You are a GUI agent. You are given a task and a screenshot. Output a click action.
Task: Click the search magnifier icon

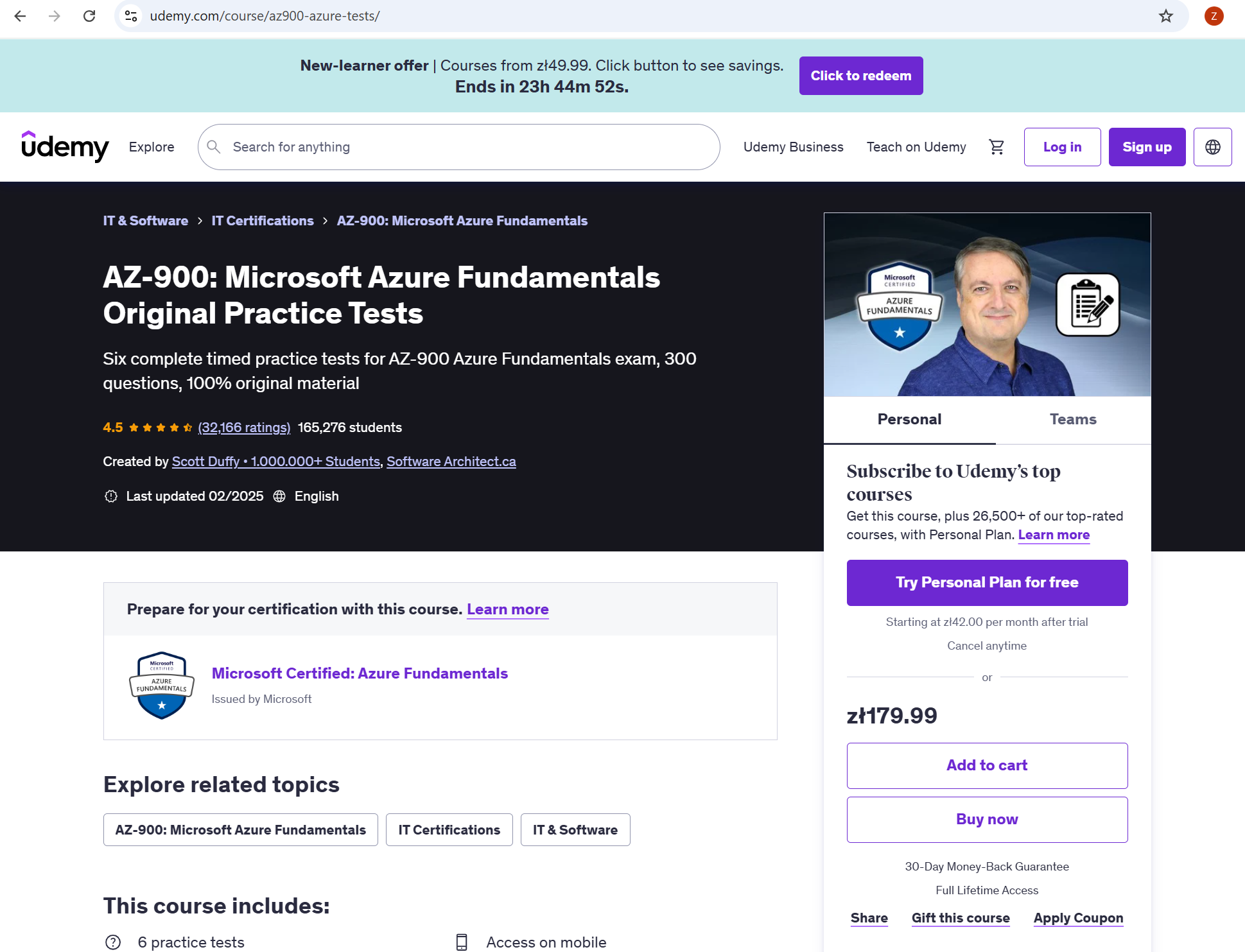pyautogui.click(x=214, y=147)
